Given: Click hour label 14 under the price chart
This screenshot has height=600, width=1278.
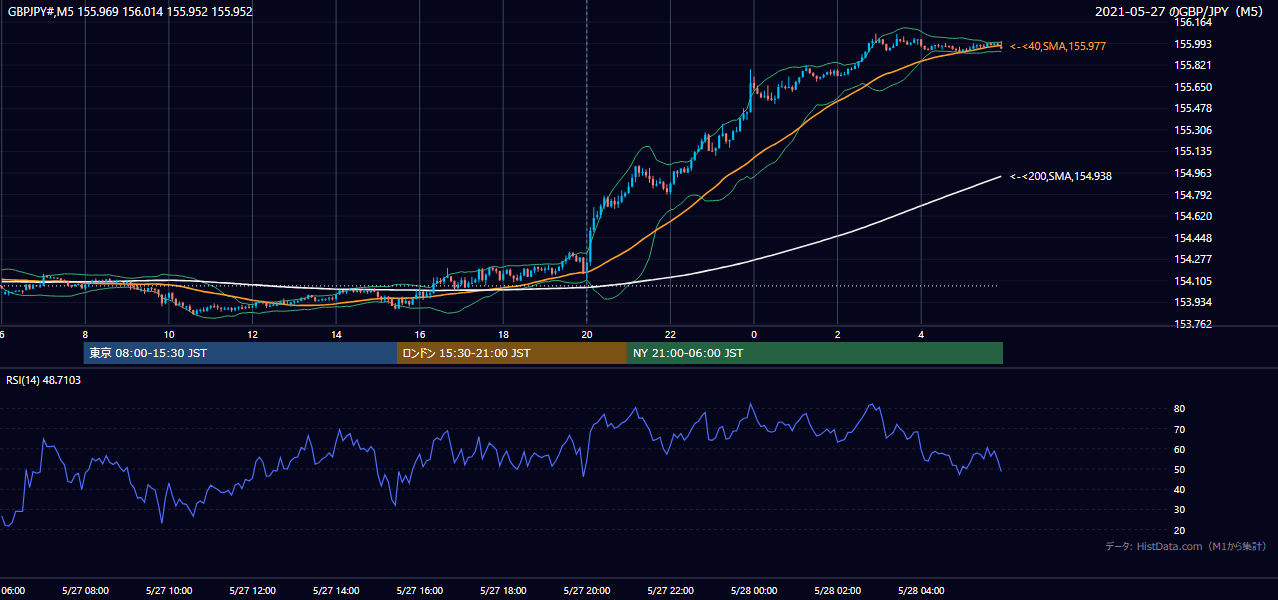Looking at the screenshot, I should pyautogui.click(x=335, y=335).
